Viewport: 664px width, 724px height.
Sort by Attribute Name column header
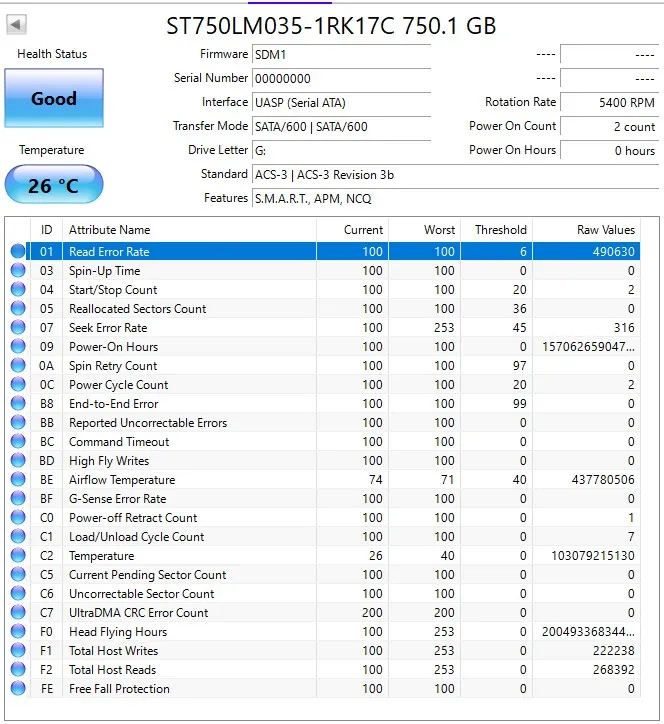(189, 230)
